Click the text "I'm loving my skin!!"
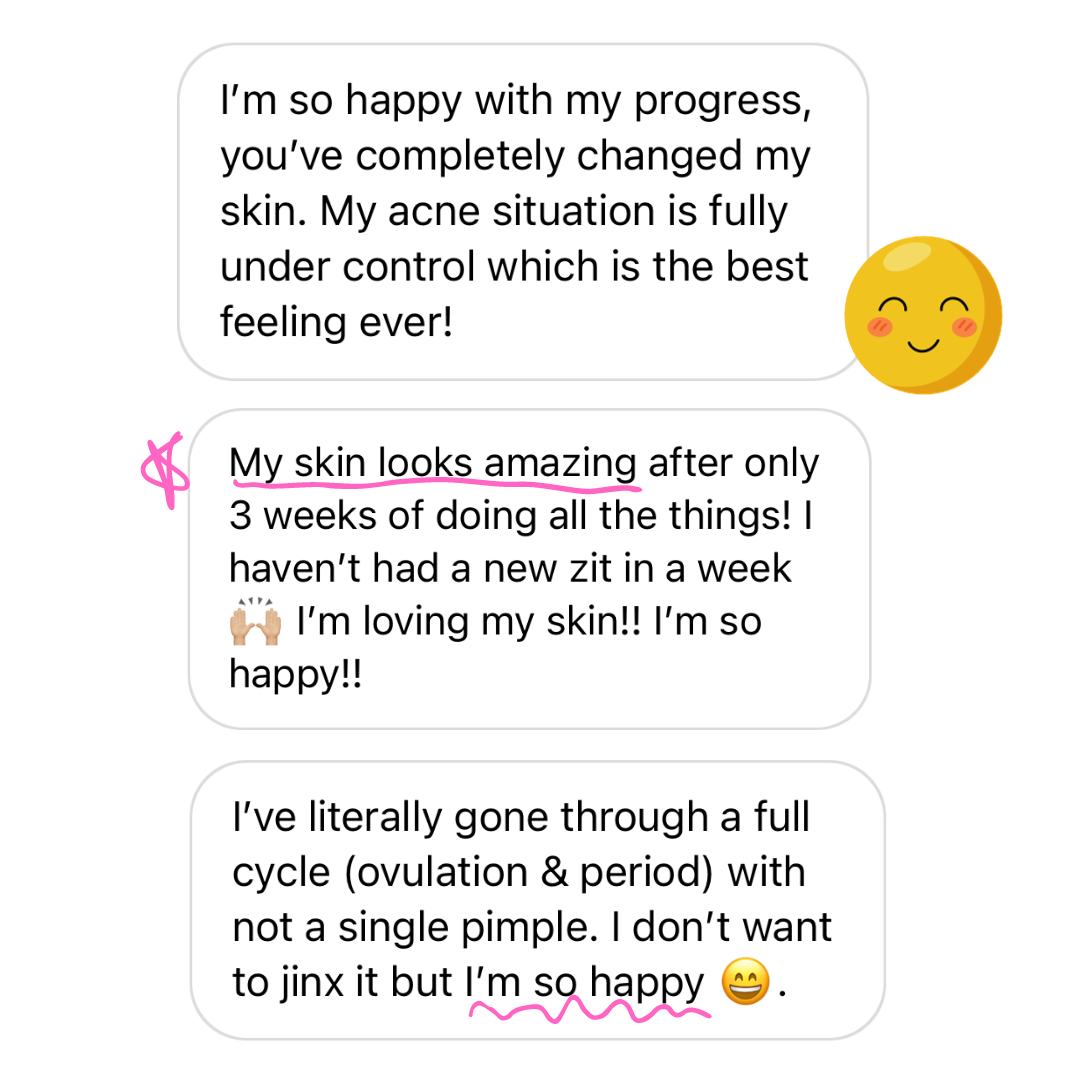1080x1080 pixels. click(x=469, y=621)
